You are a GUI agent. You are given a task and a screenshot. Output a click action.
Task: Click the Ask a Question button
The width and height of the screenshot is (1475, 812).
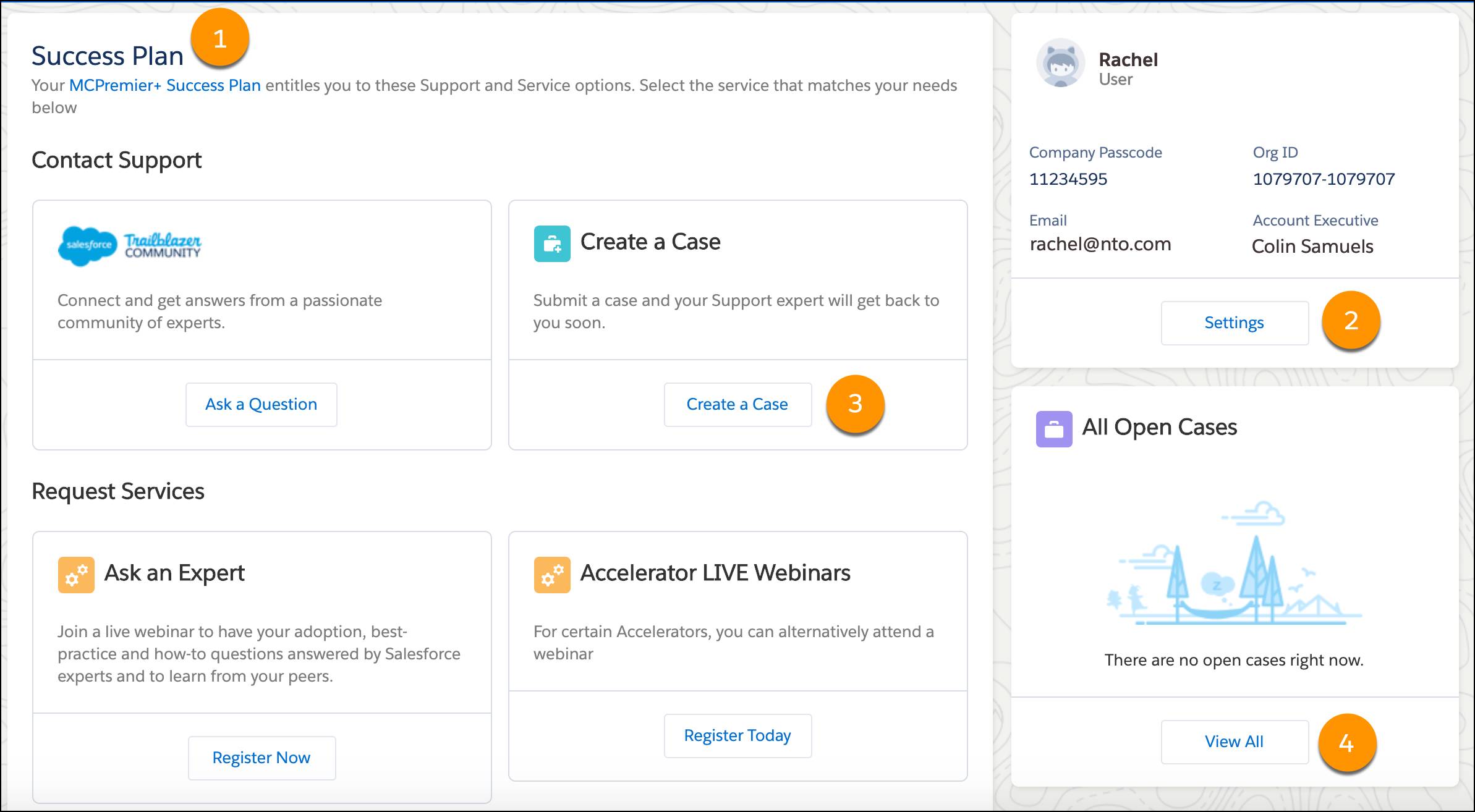[261, 404]
